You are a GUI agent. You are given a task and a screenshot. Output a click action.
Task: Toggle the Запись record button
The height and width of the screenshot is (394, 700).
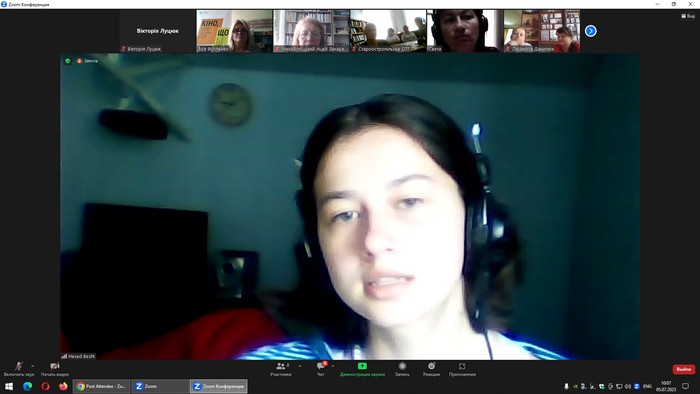(x=402, y=369)
